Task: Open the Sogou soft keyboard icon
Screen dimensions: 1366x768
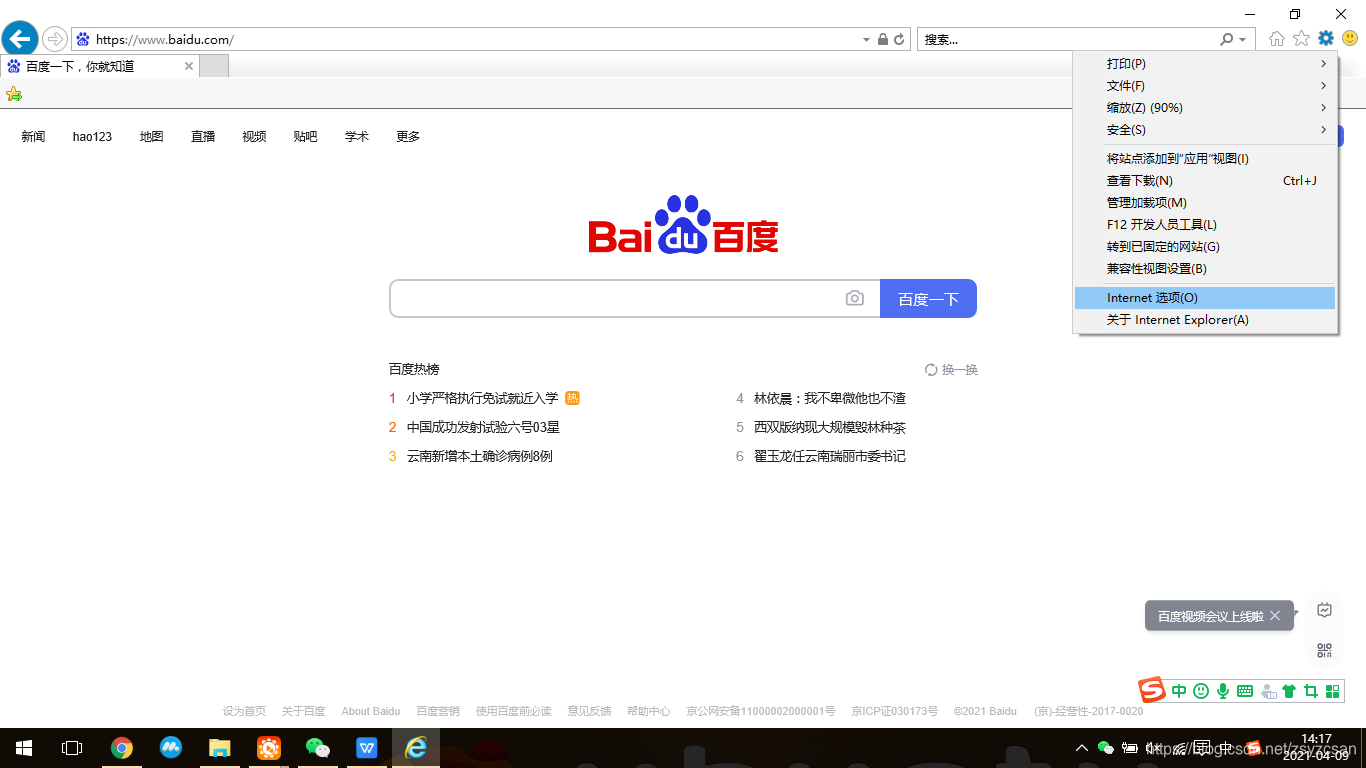Action: click(1245, 691)
